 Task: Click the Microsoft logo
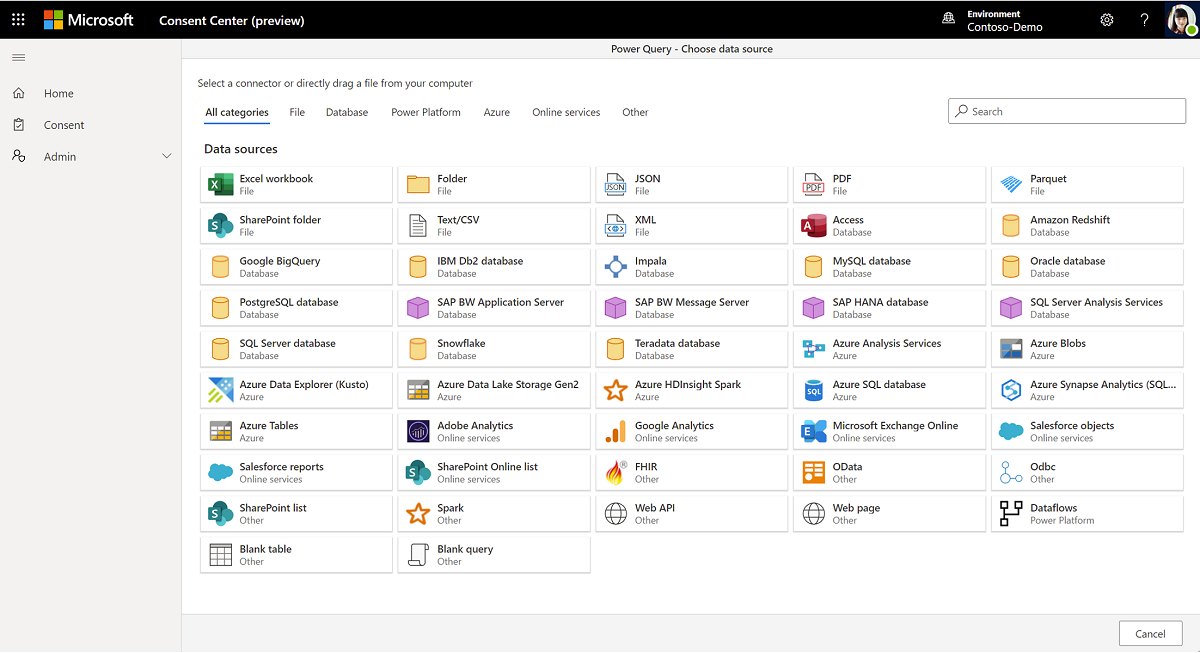click(x=88, y=20)
